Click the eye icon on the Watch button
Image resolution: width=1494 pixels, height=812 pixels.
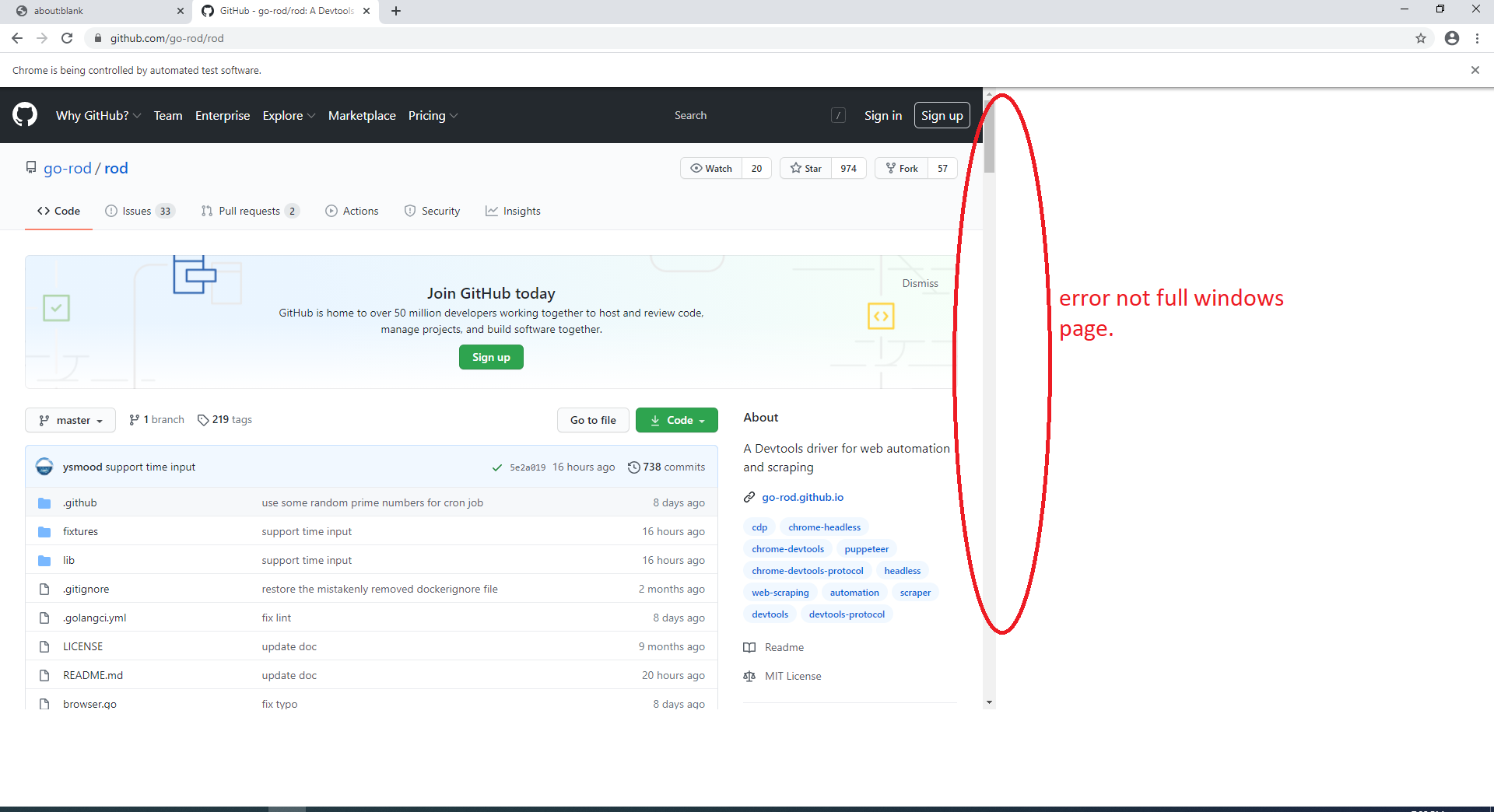(x=696, y=168)
